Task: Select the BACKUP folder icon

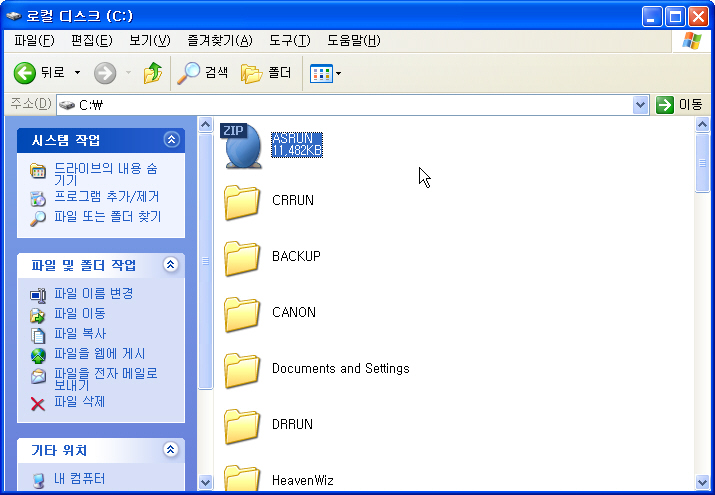Action: tap(242, 258)
